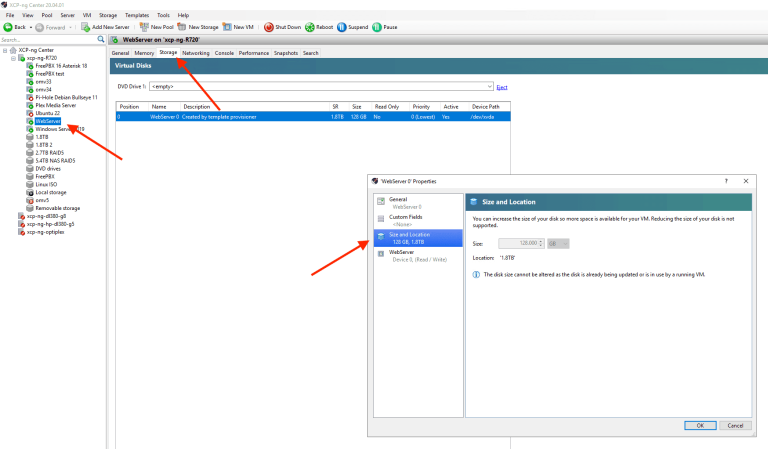Screen dimensions: 768x449
Task: Open New Storage from the toolbar
Action: [x=182, y=27]
